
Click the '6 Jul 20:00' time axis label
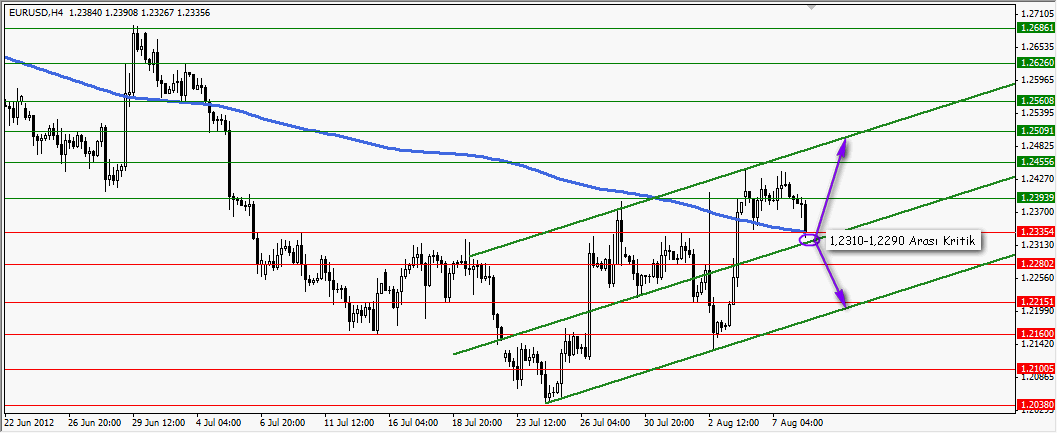[282, 423]
